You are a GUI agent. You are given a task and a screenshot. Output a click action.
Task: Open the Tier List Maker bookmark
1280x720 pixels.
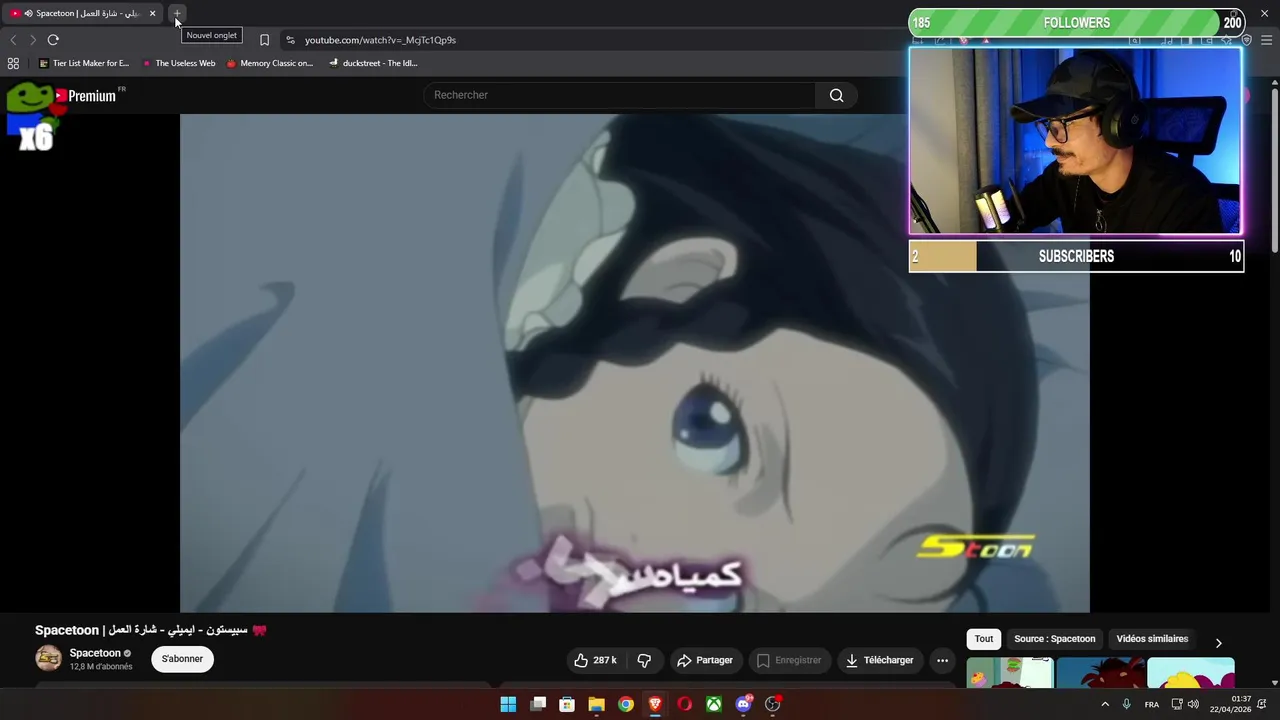point(84,63)
